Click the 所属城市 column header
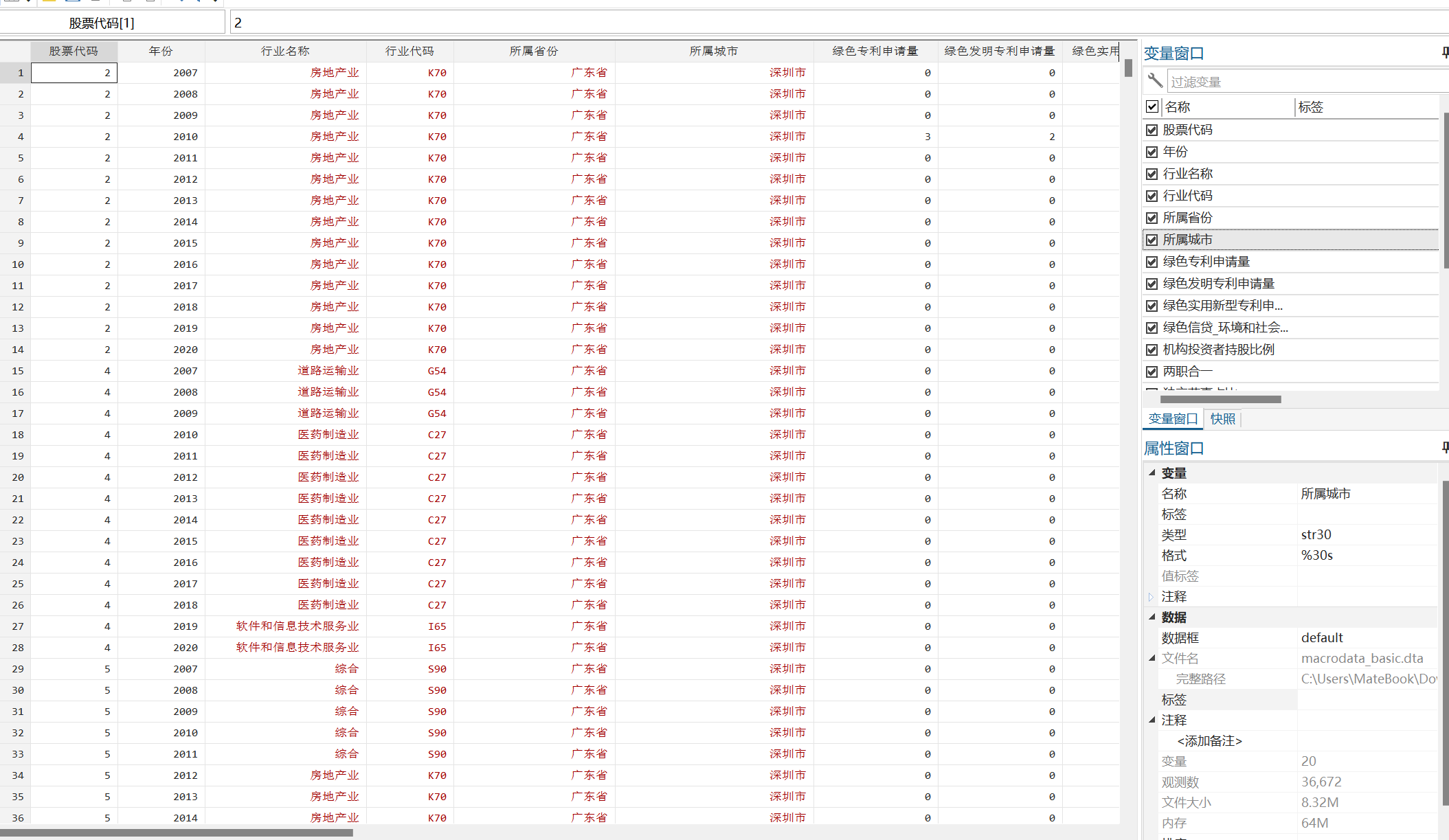This screenshot has height=840, width=1449. click(x=713, y=51)
